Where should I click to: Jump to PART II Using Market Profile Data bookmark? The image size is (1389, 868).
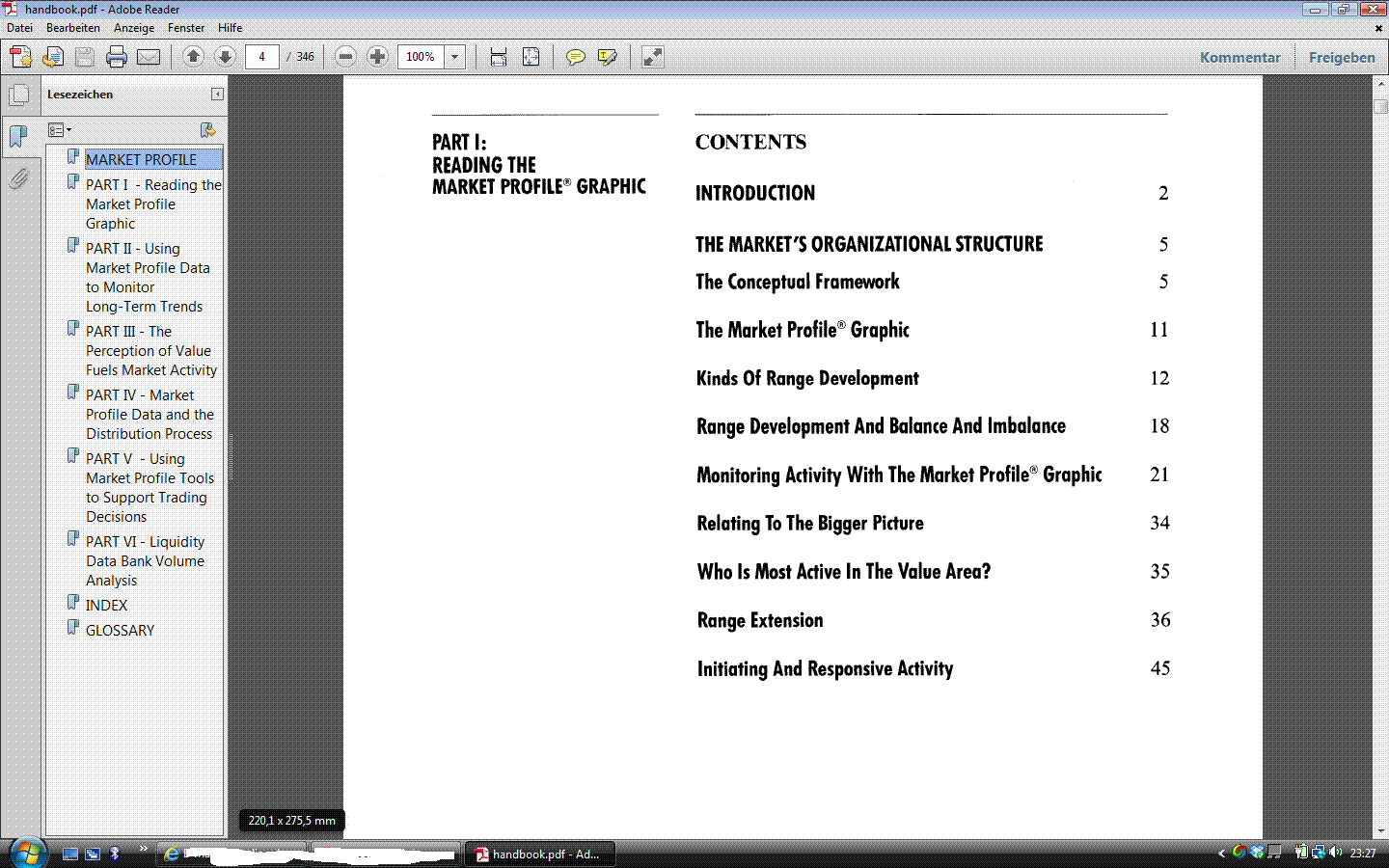click(148, 278)
